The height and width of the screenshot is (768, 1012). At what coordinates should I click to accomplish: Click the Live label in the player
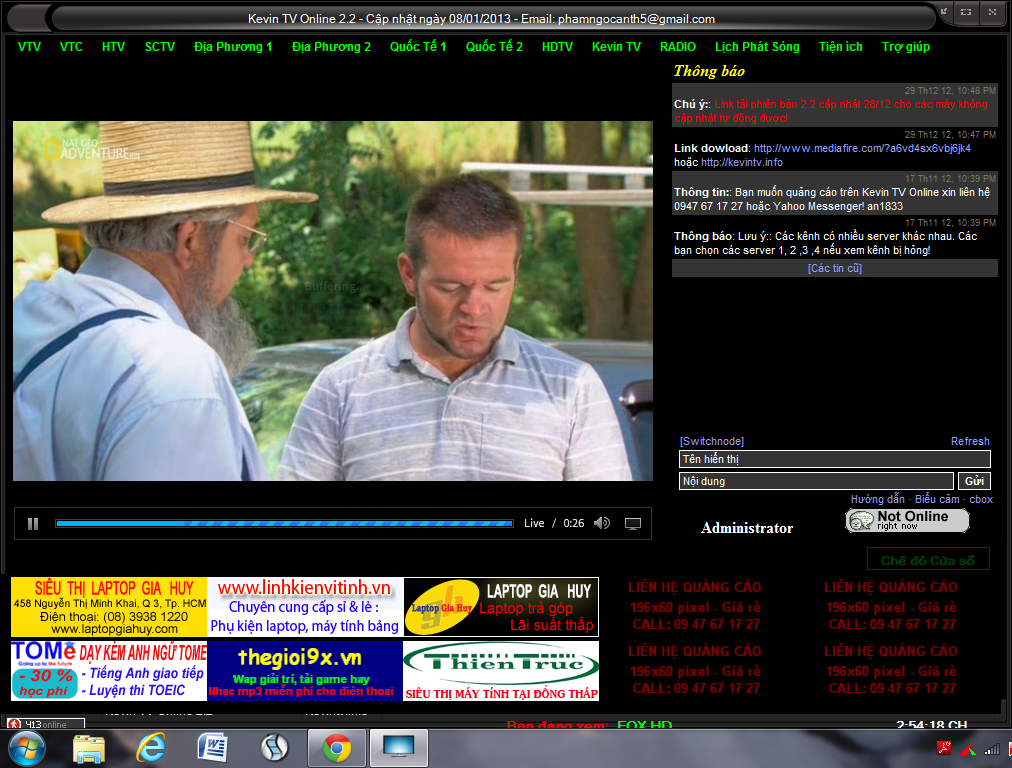click(534, 523)
